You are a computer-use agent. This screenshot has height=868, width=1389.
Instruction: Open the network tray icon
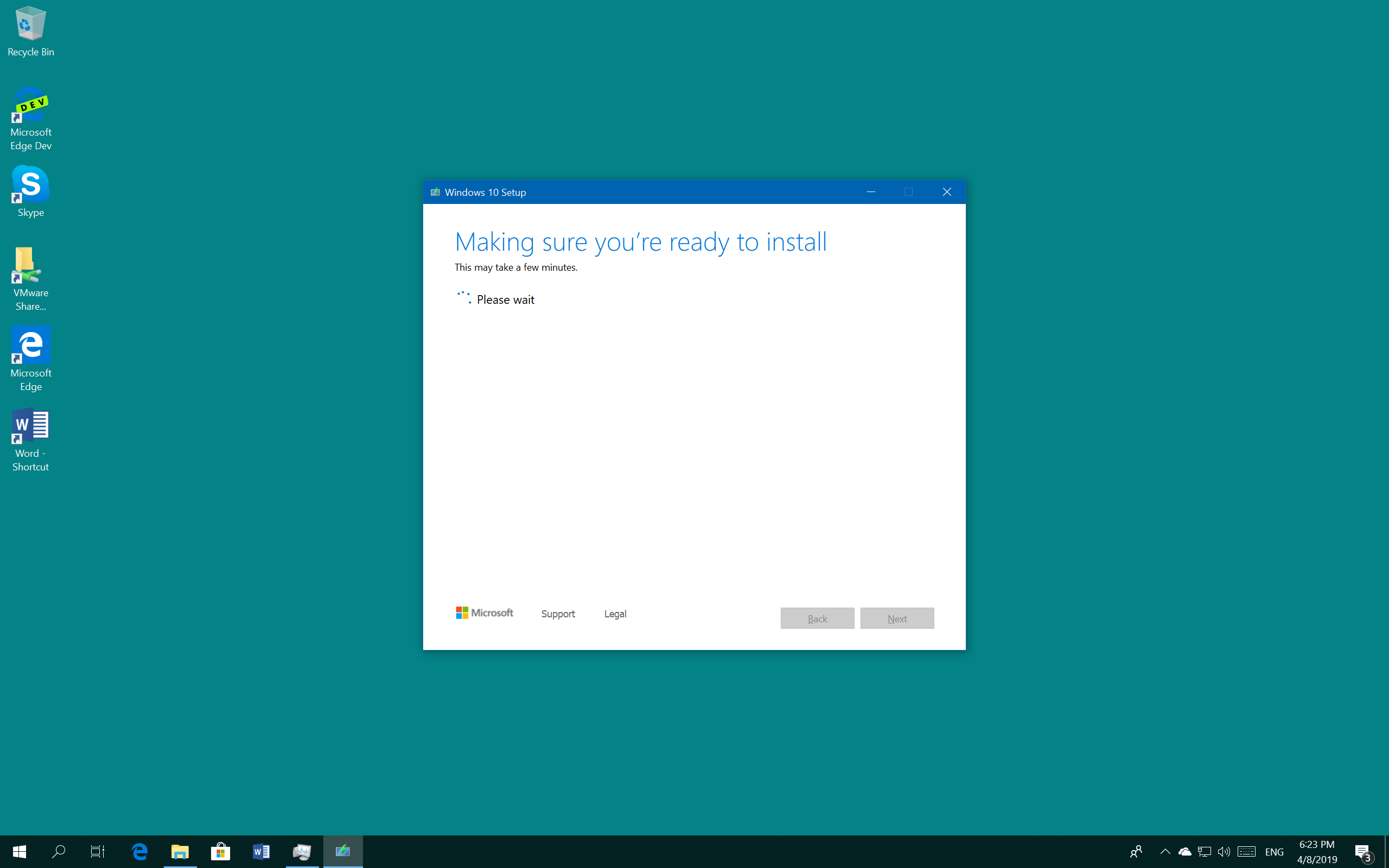(1204, 851)
